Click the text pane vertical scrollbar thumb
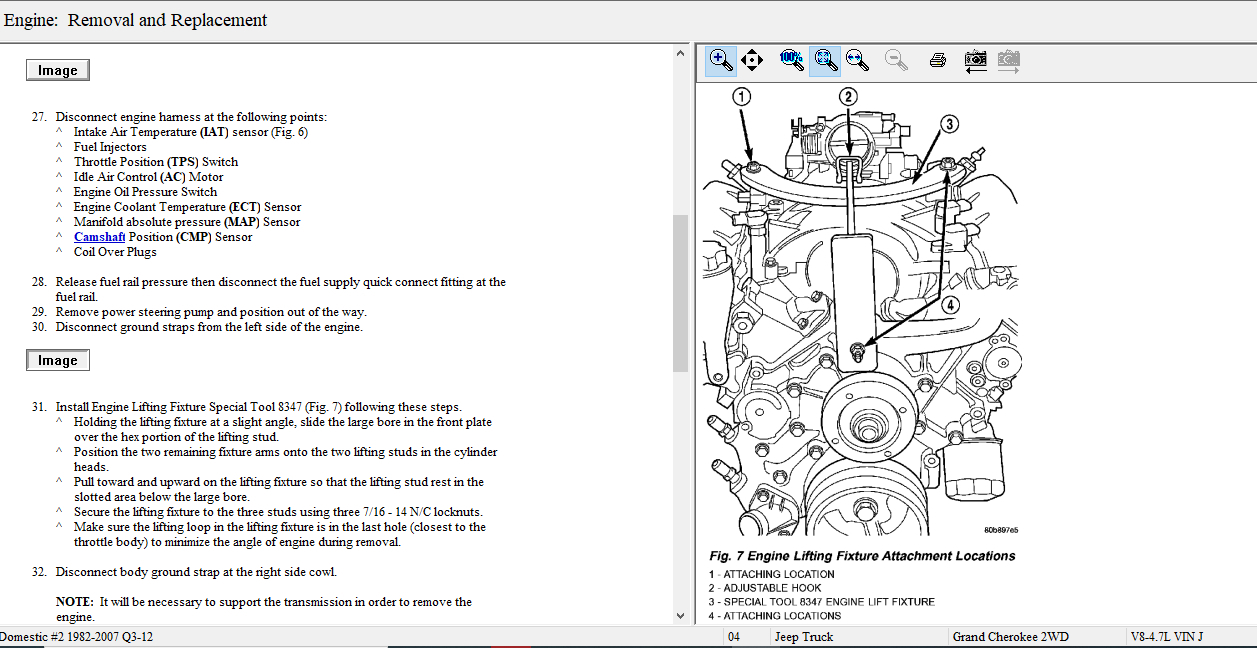This screenshot has height=648, width=1257. coord(680,292)
